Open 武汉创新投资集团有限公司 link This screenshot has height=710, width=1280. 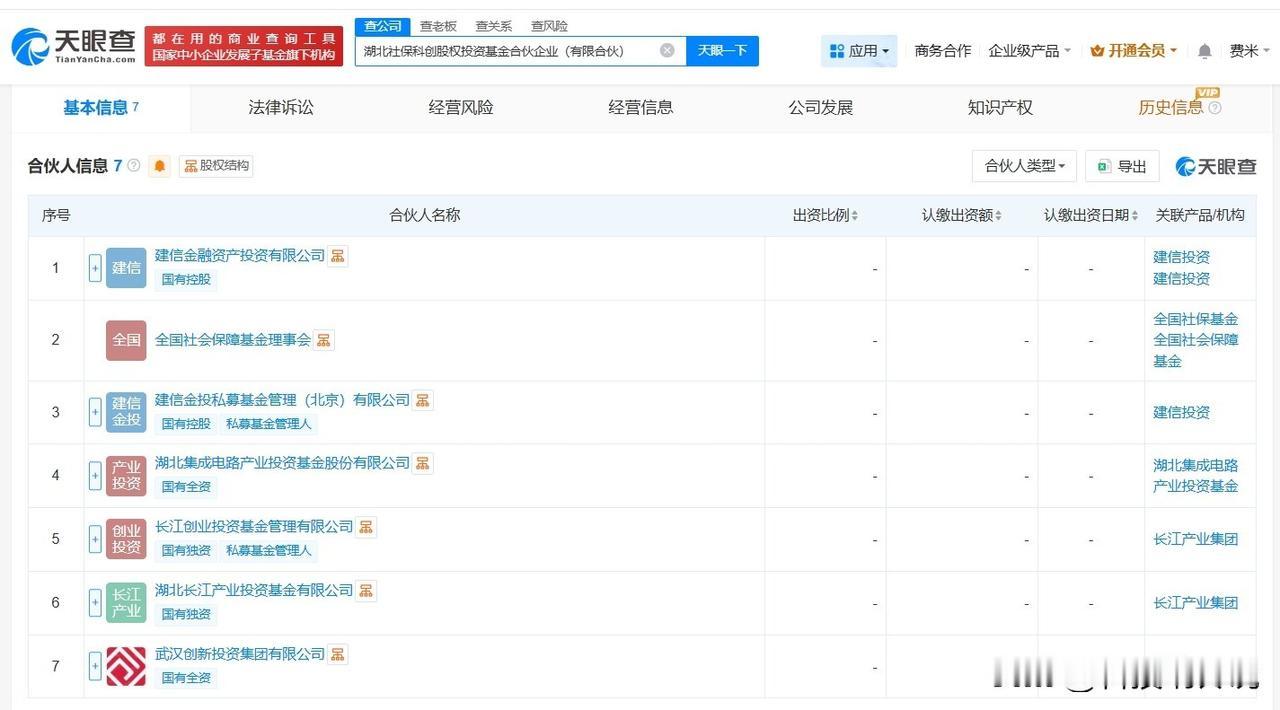tap(240, 654)
